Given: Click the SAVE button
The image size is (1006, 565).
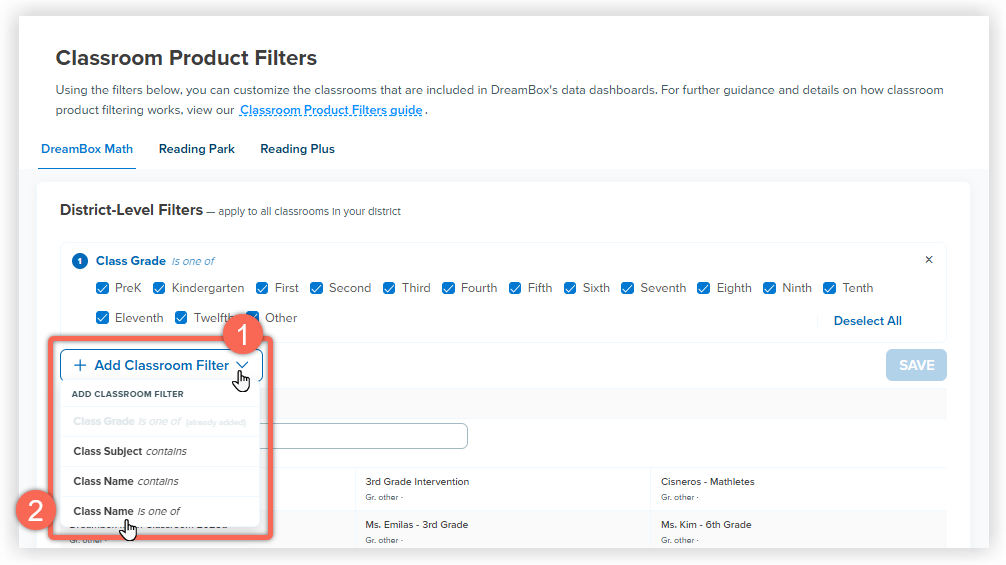Looking at the screenshot, I should pyautogui.click(x=916, y=365).
